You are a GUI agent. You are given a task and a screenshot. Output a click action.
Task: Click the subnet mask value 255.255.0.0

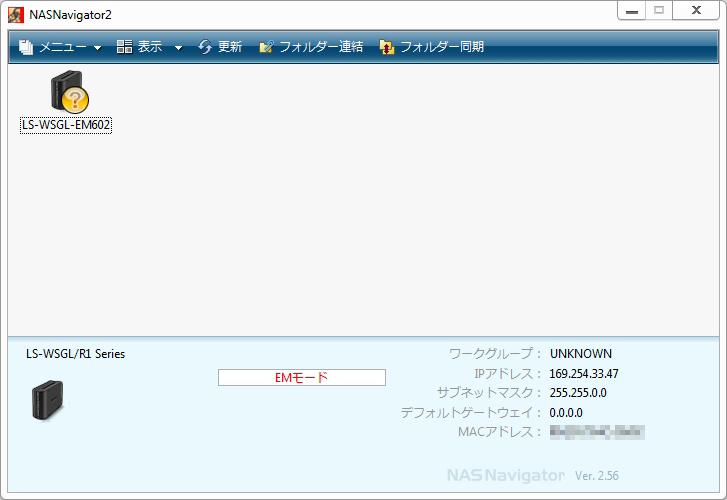(x=578, y=393)
